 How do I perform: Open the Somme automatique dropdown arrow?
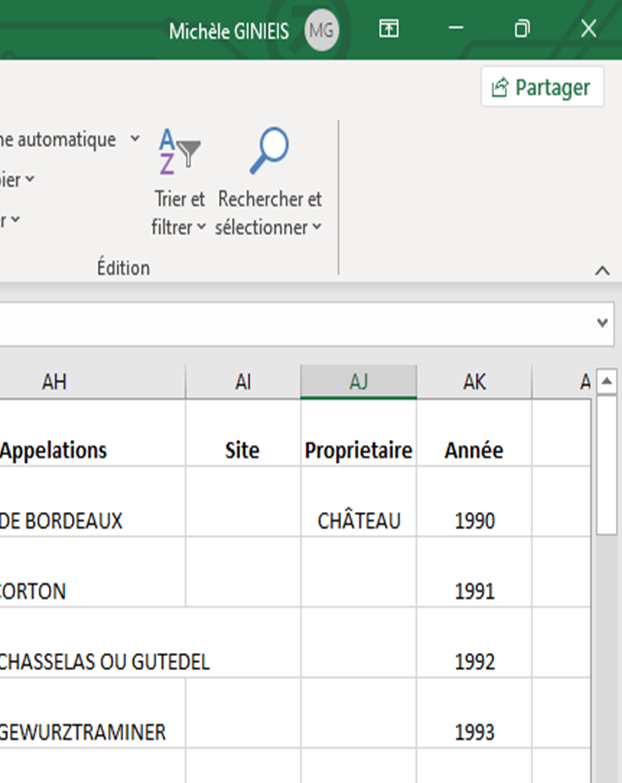[135, 140]
